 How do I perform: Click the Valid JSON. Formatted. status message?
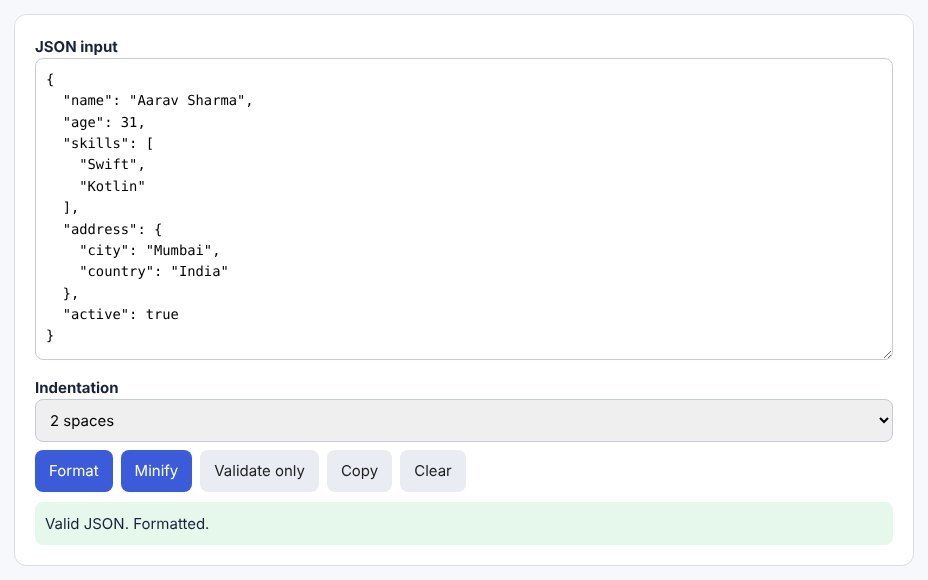(x=463, y=523)
